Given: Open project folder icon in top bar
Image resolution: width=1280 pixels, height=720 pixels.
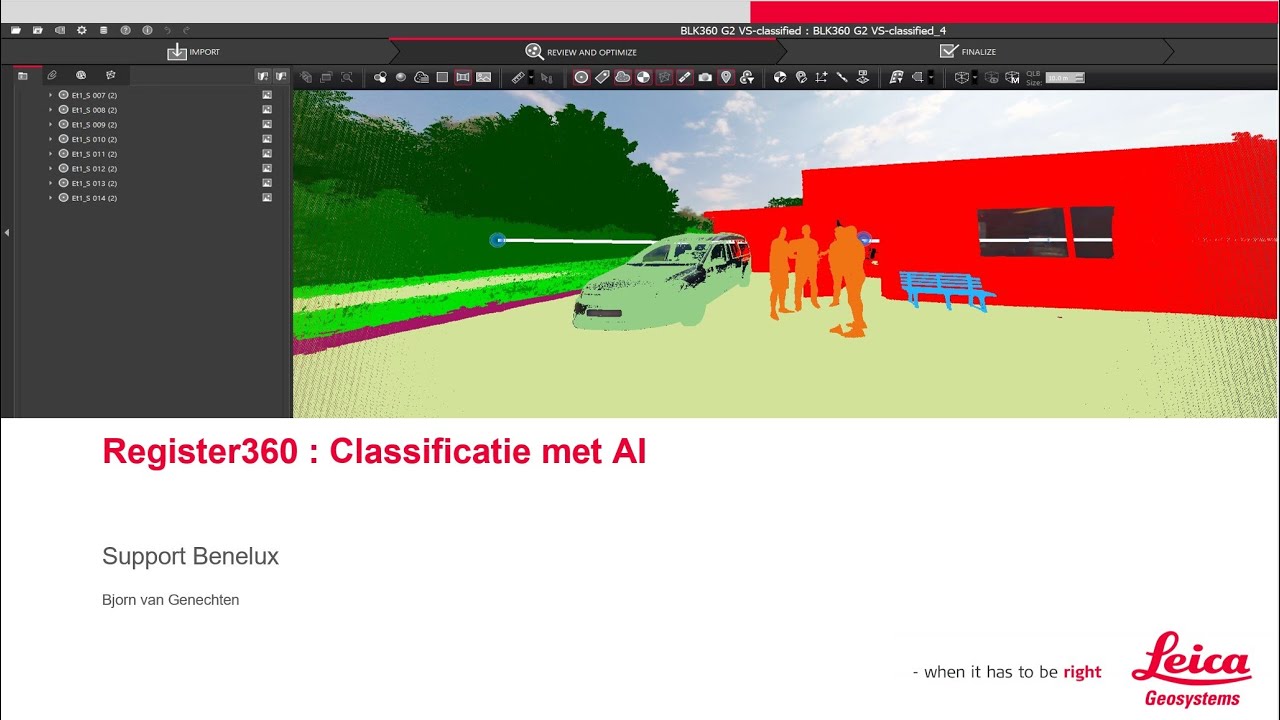Looking at the screenshot, I should (16, 30).
